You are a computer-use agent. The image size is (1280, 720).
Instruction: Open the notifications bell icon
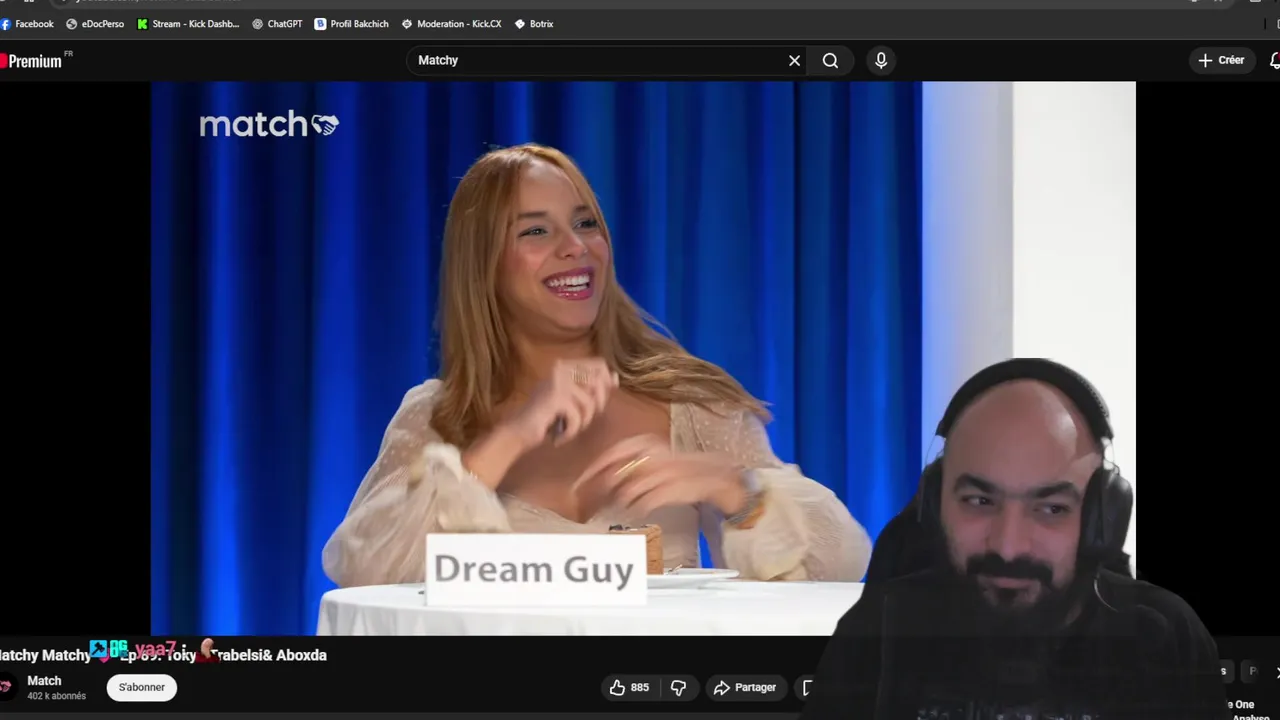[1274, 61]
